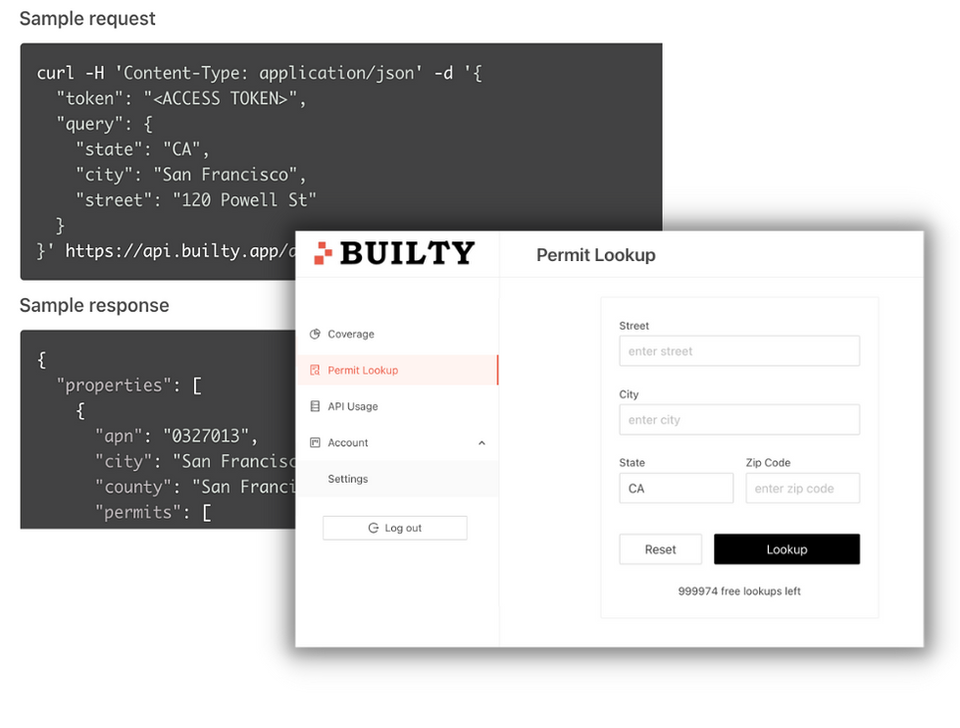Click the '"permits": [' response line

point(153,512)
